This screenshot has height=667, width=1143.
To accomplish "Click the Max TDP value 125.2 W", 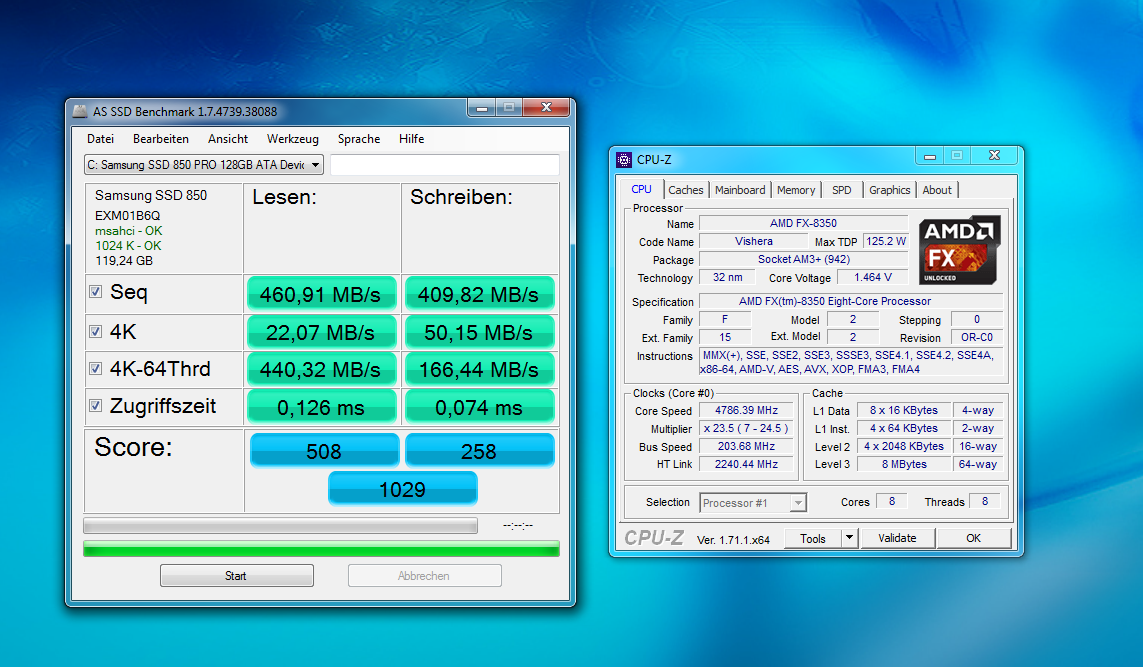I will [x=886, y=241].
